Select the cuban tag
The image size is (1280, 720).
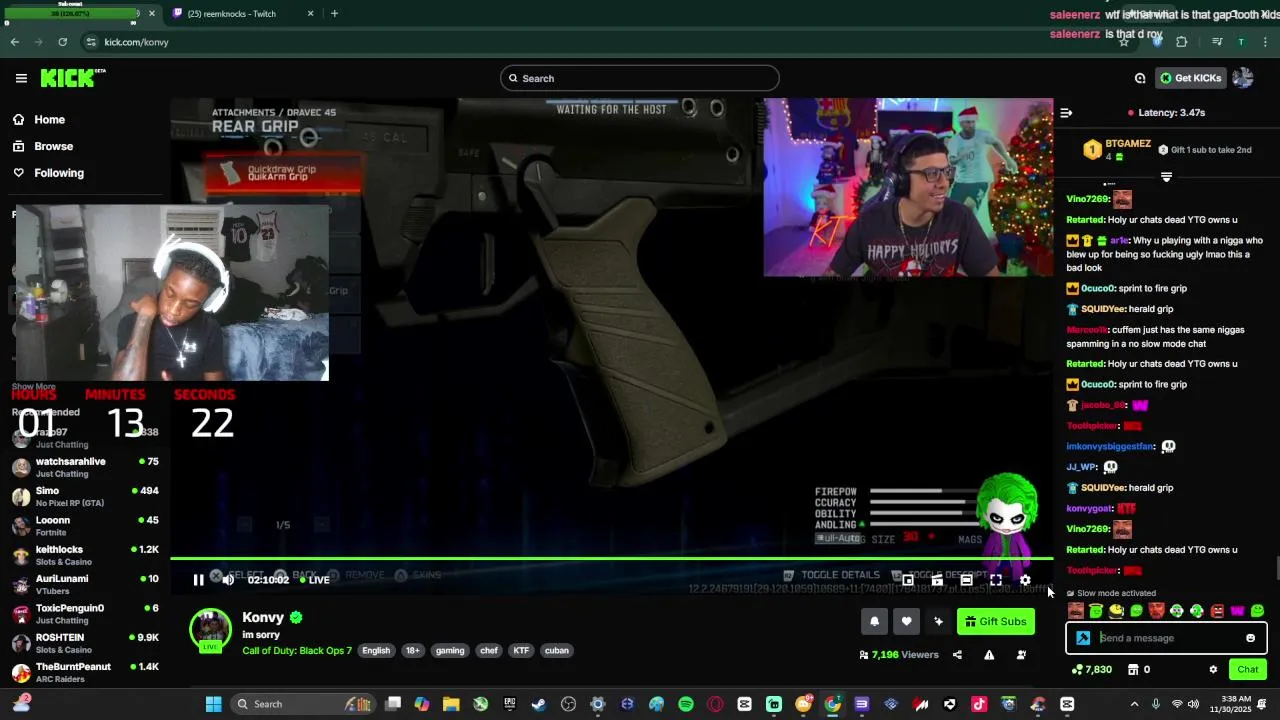(557, 650)
